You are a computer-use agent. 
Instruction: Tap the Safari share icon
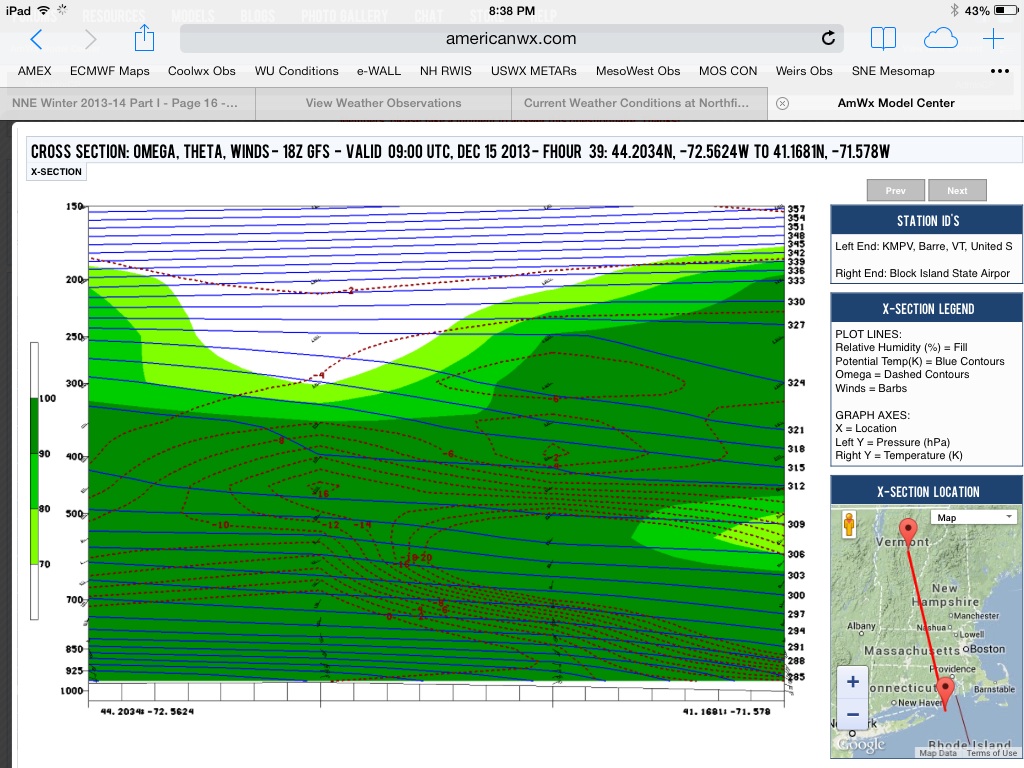coord(144,39)
